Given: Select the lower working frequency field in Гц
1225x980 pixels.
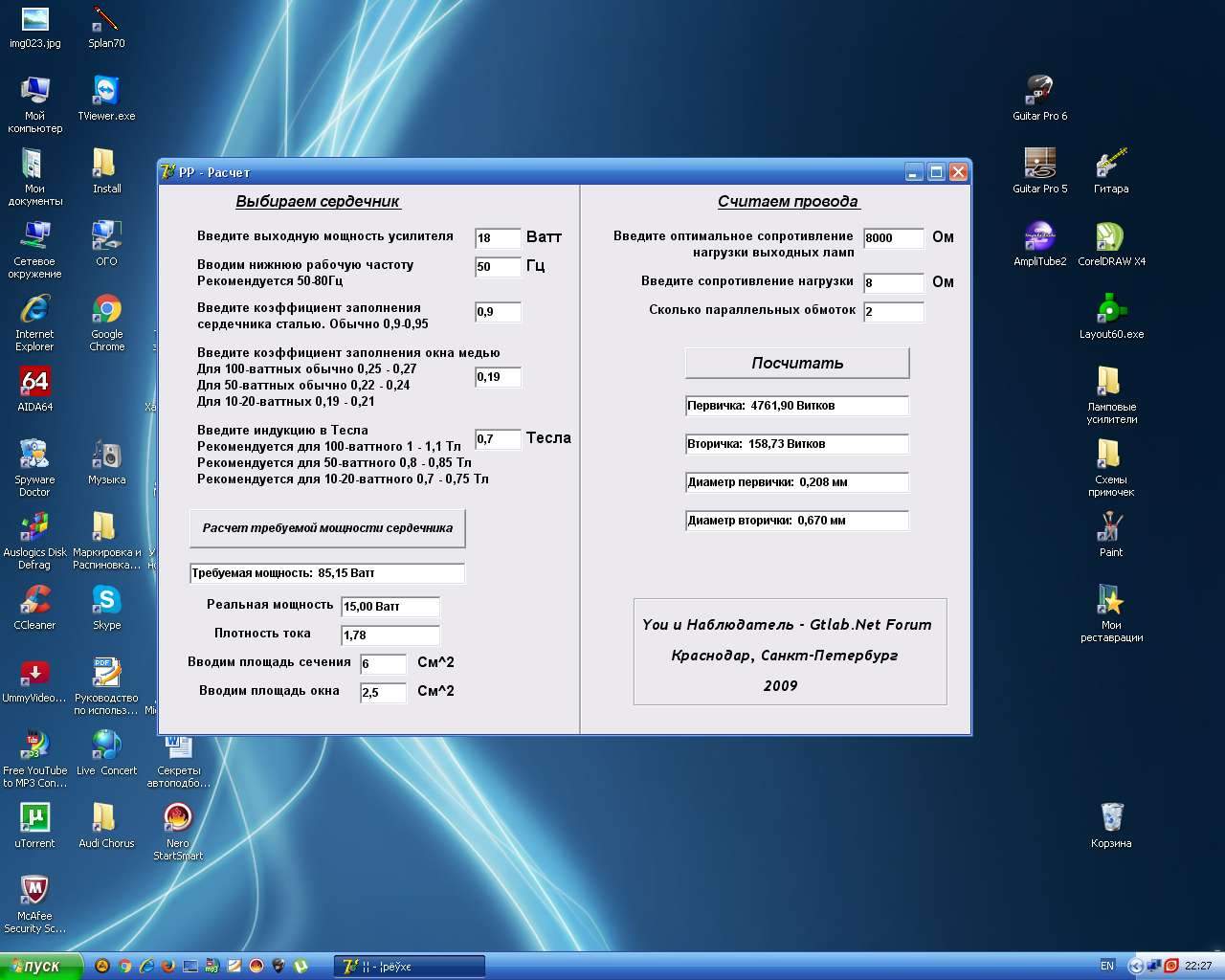Looking at the screenshot, I should tap(498, 267).
